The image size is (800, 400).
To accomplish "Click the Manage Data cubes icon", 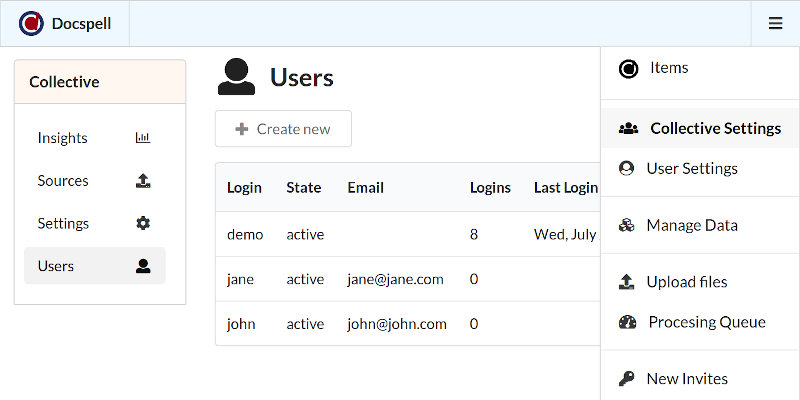I will (x=627, y=225).
